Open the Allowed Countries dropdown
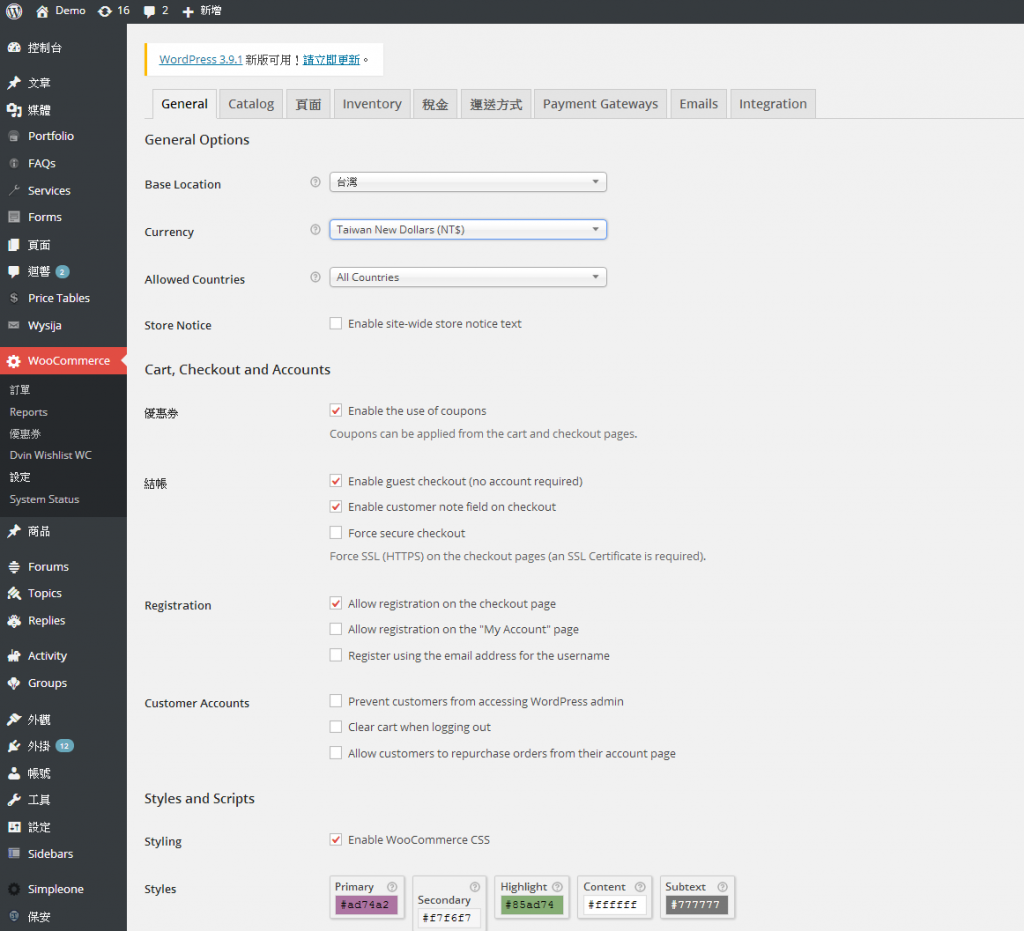This screenshot has width=1024, height=931. [x=468, y=278]
